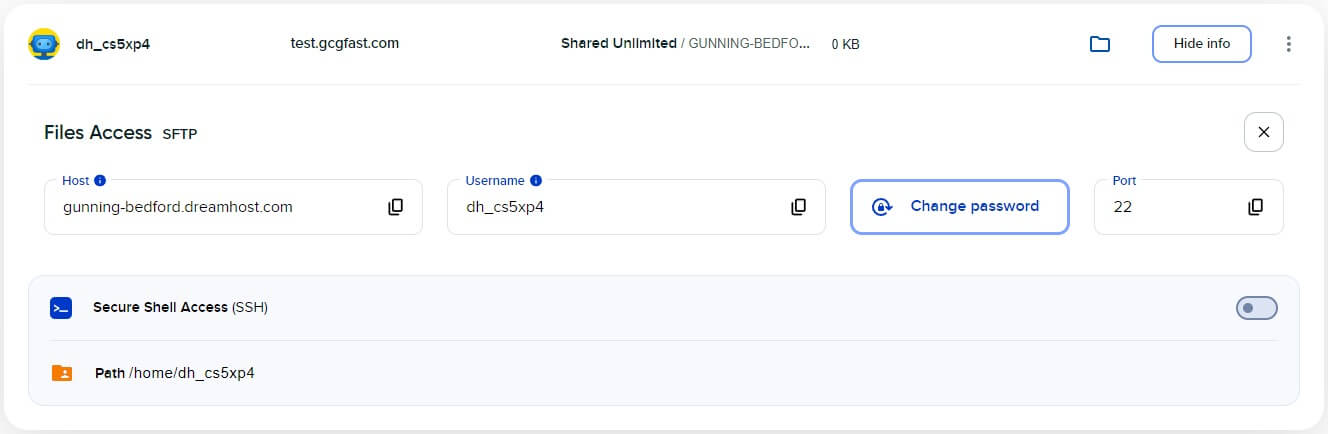This screenshot has height=434, width=1328.
Task: Enable the Secure Shell Access toggle
Action: (1257, 308)
